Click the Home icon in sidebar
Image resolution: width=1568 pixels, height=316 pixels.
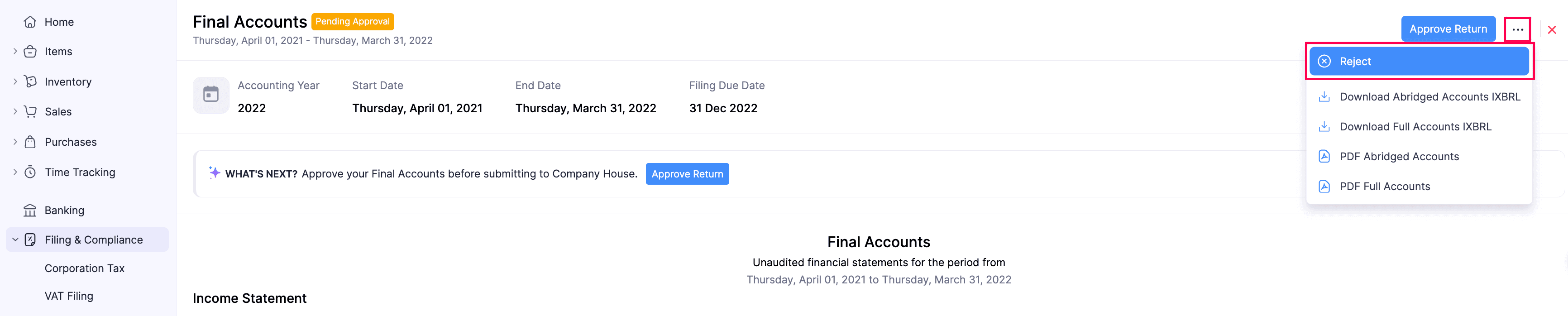point(29,23)
